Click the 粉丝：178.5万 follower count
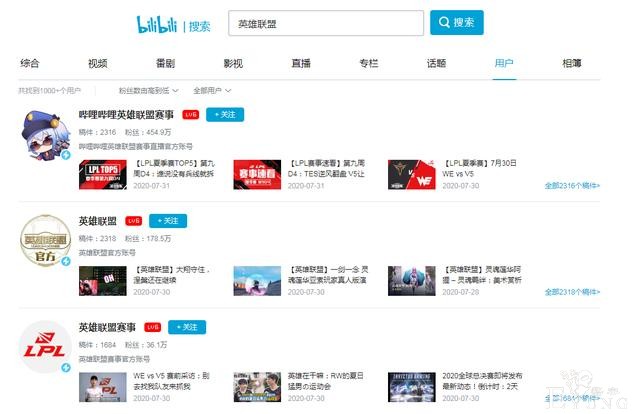Image resolution: width=640 pixels, height=414 pixels. coord(148,238)
